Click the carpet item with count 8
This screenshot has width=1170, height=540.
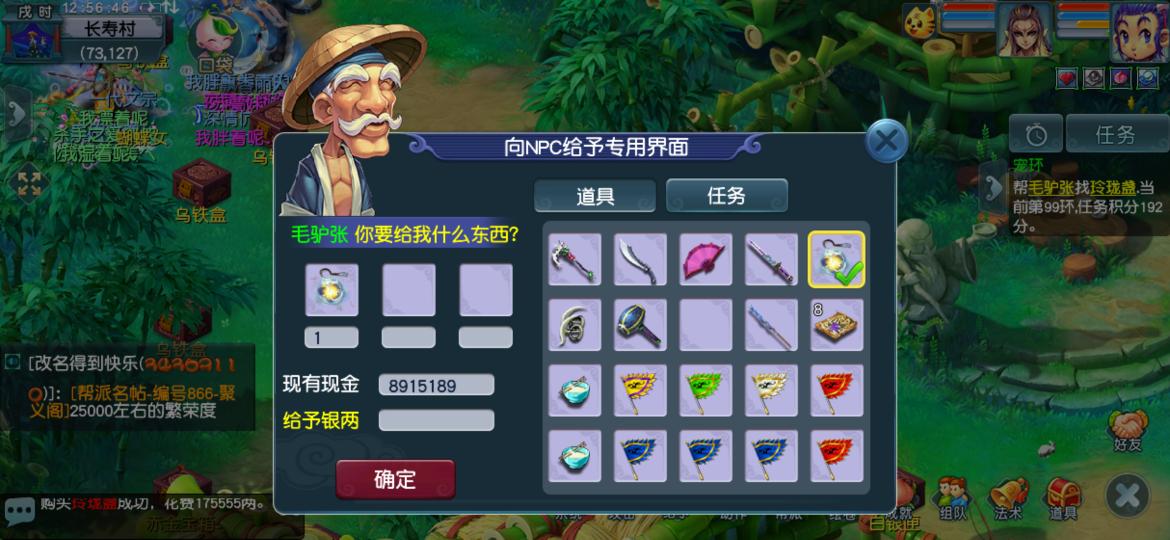pos(836,325)
